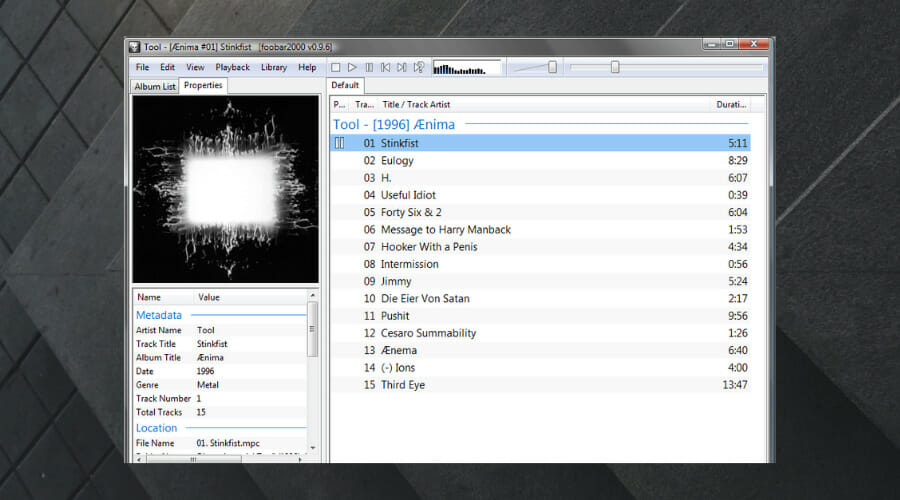
Task: Click the Track Number property row
Action: 220,398
